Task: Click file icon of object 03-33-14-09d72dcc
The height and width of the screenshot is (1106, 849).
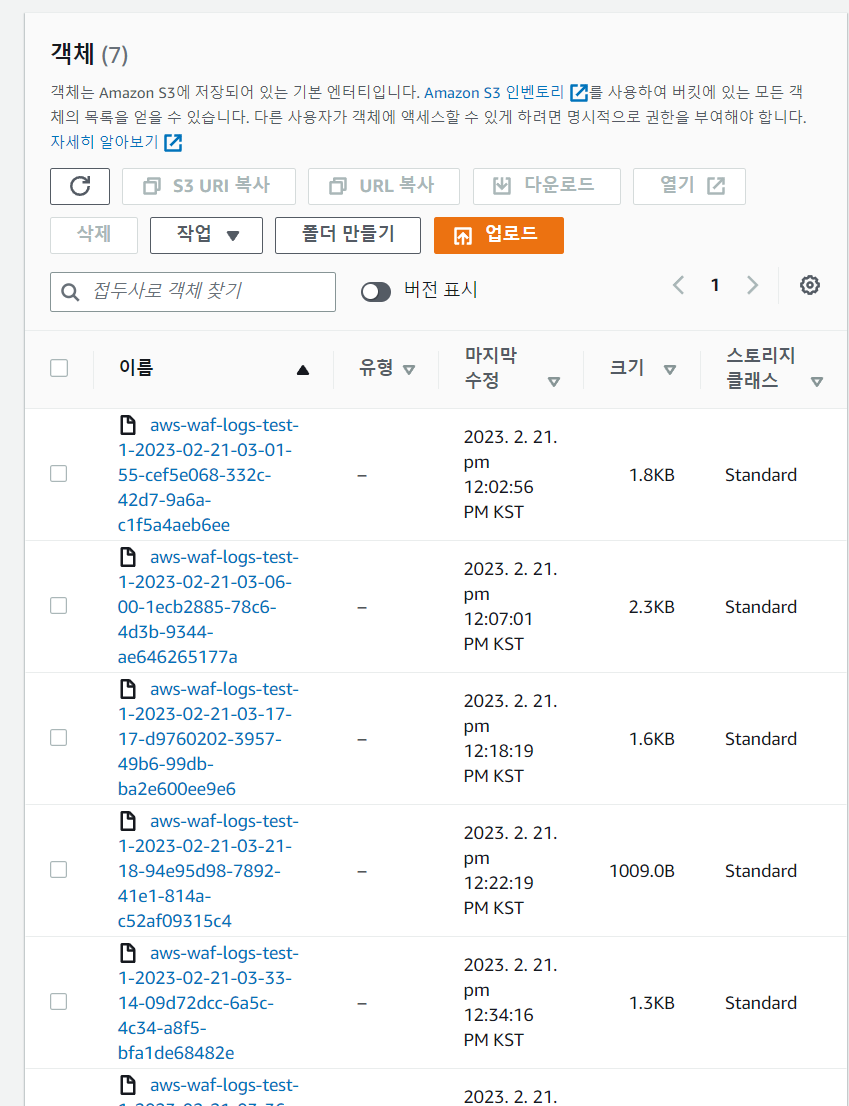Action: (x=128, y=954)
